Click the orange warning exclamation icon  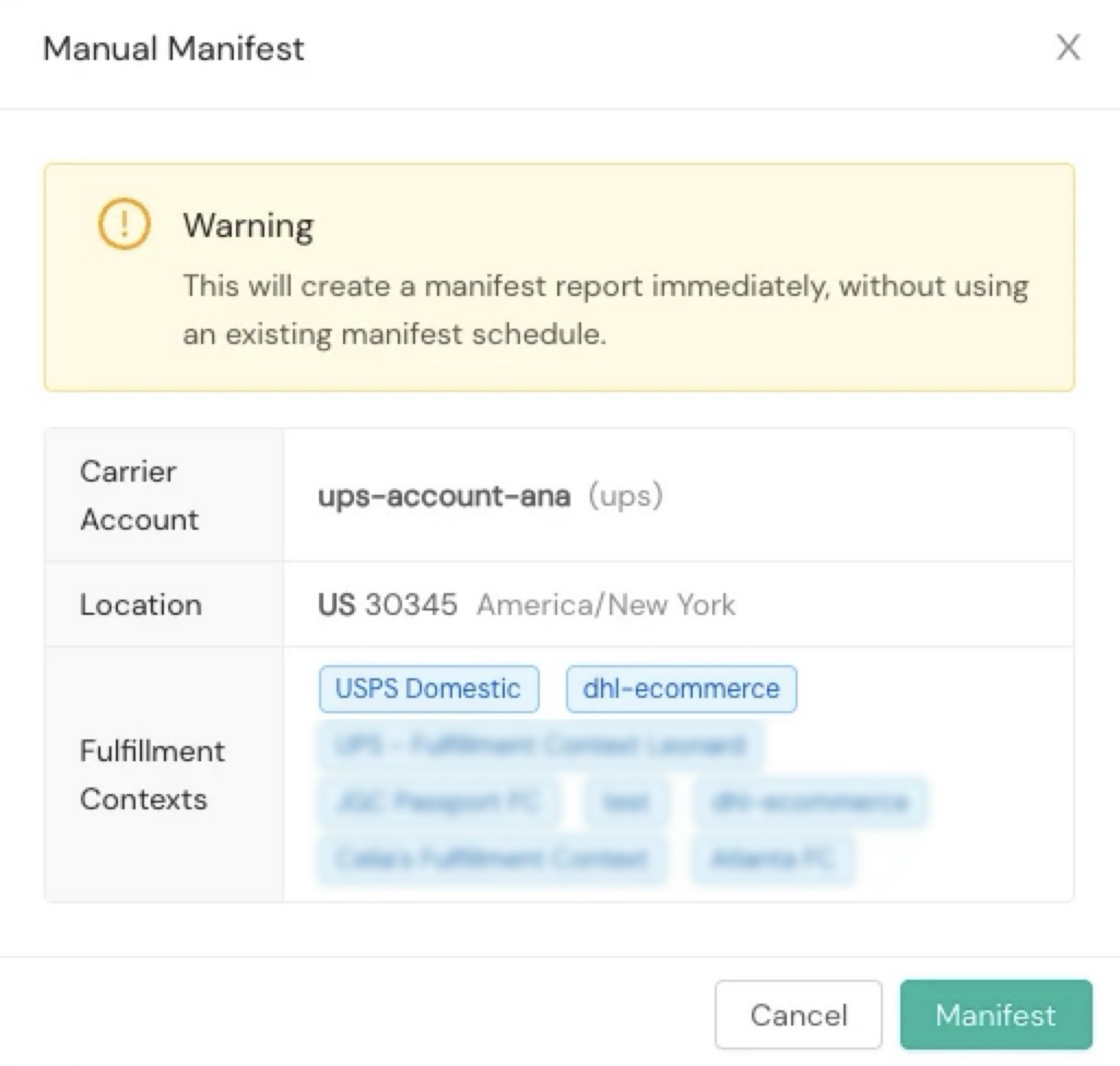[x=124, y=224]
